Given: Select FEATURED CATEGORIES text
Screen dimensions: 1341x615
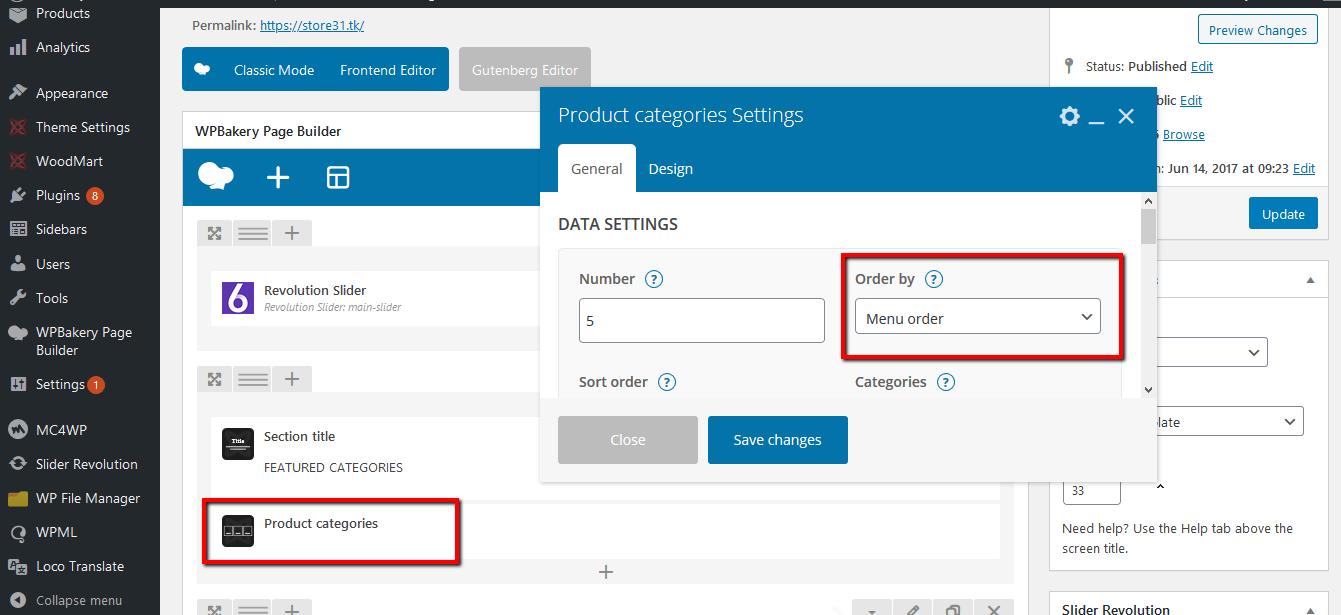Looking at the screenshot, I should point(333,467).
